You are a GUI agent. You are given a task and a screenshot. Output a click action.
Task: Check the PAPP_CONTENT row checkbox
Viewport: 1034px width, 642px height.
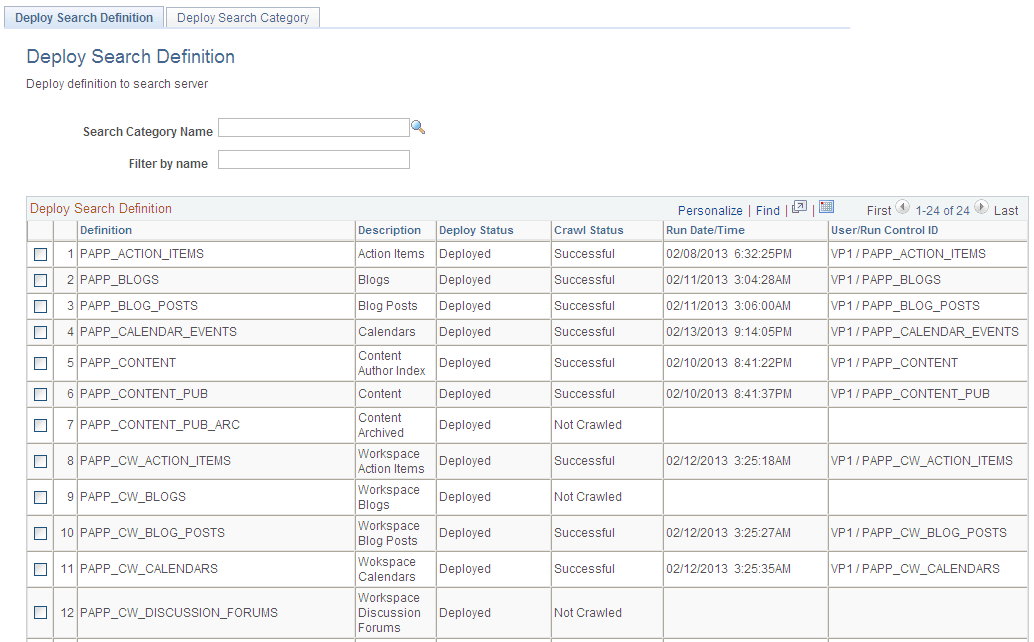40,363
